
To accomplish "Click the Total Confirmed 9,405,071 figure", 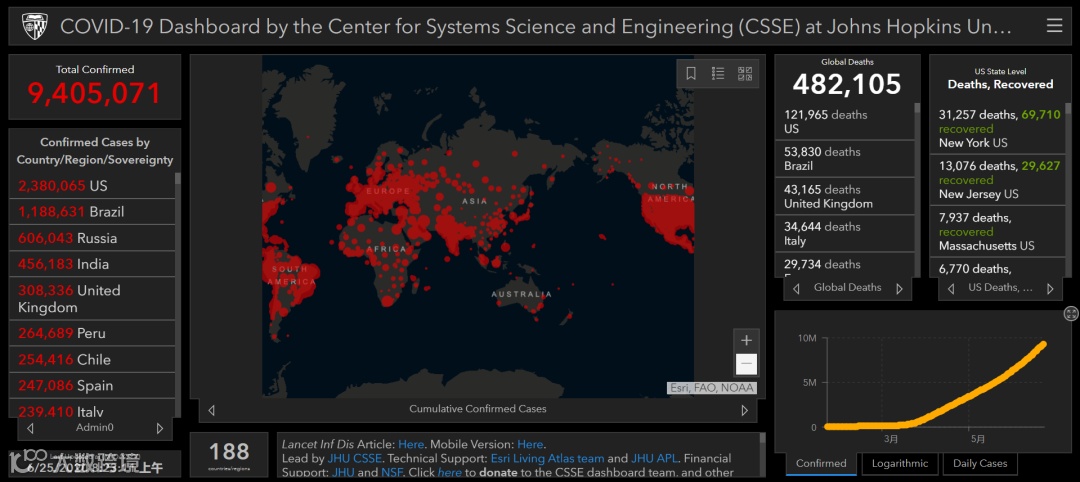I will click(x=94, y=93).
